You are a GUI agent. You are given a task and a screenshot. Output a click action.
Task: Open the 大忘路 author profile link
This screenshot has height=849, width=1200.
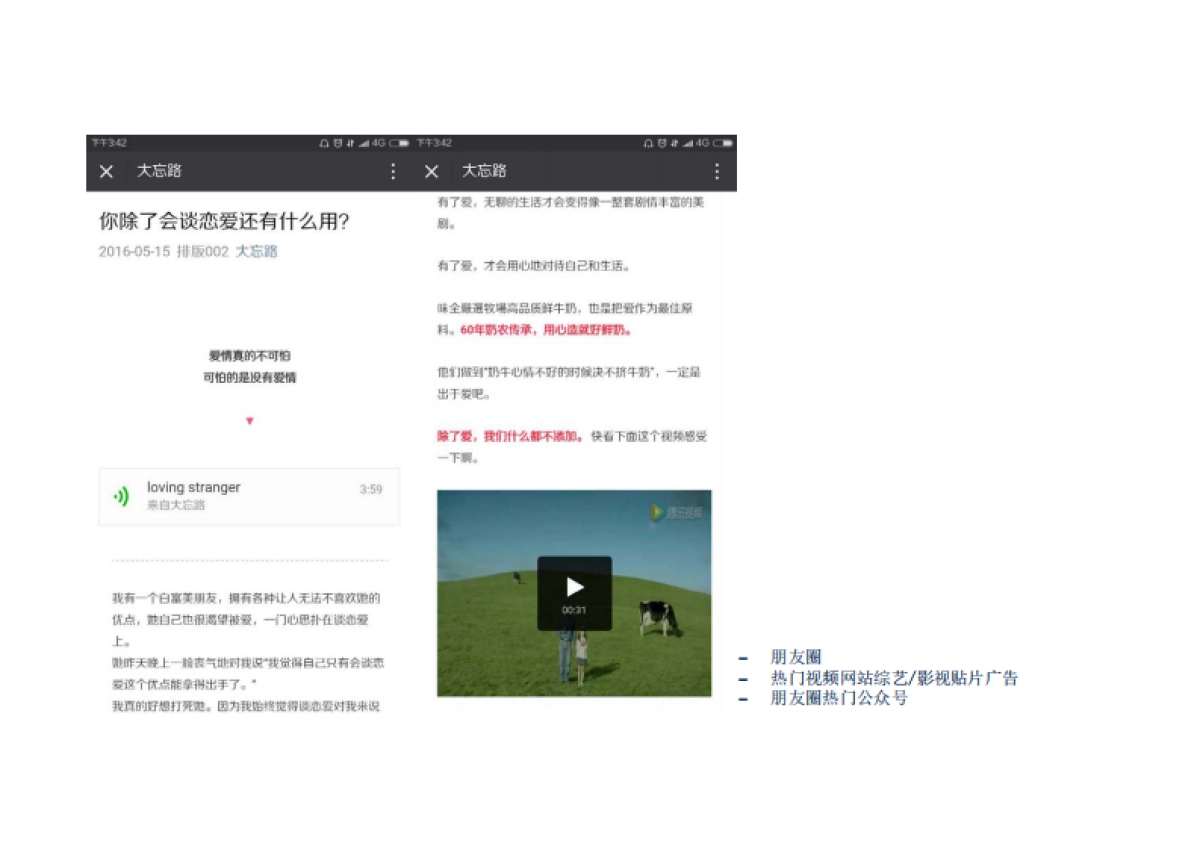pyautogui.click(x=254, y=251)
